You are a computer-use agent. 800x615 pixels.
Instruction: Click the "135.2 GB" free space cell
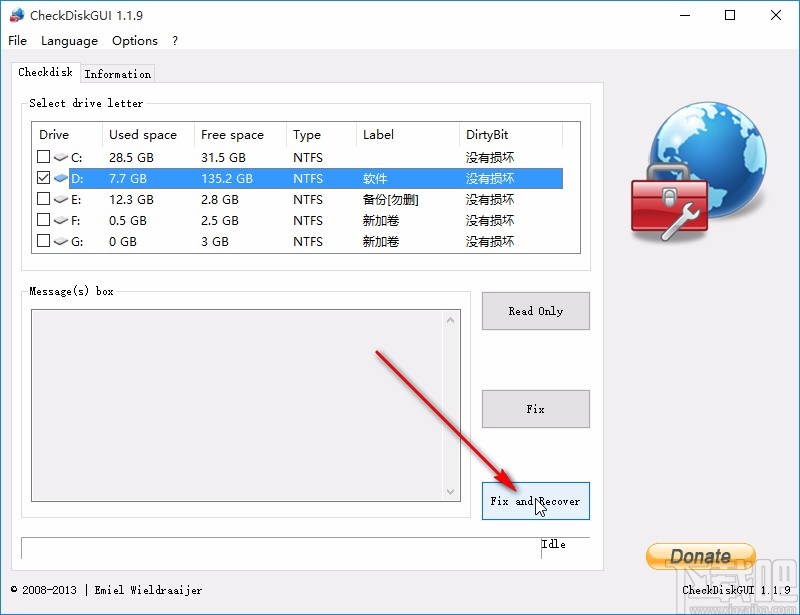click(x=227, y=179)
